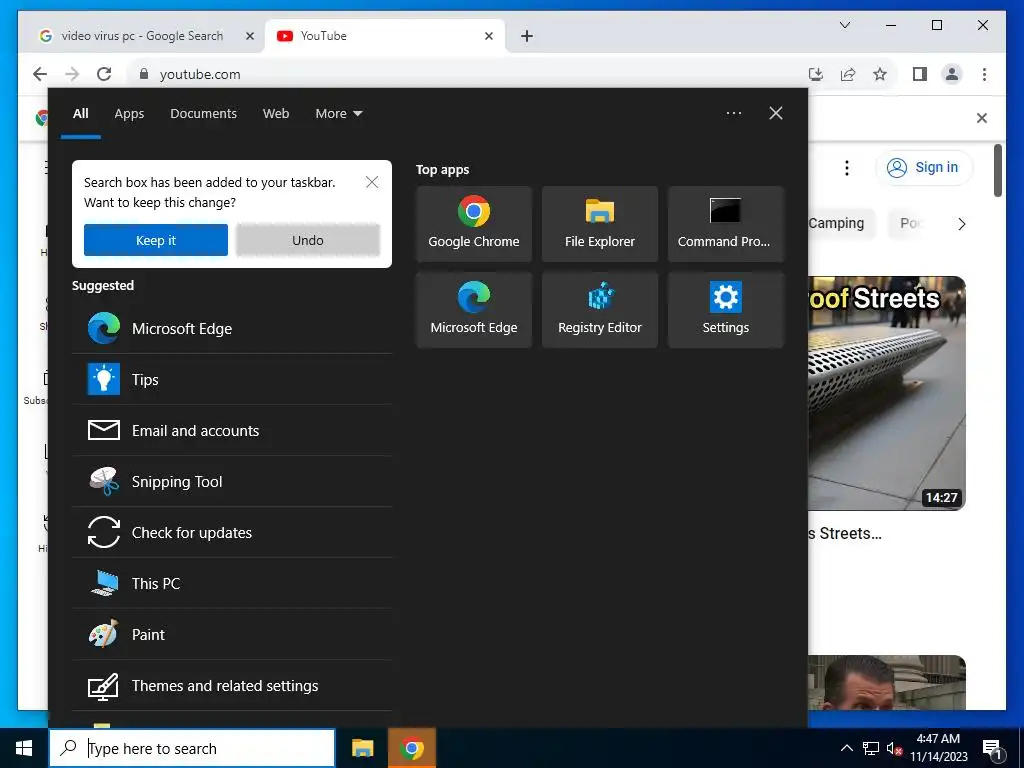Viewport: 1024px width, 768px height.
Task: Reload the YouTube page in Chrome
Action: 104,74
